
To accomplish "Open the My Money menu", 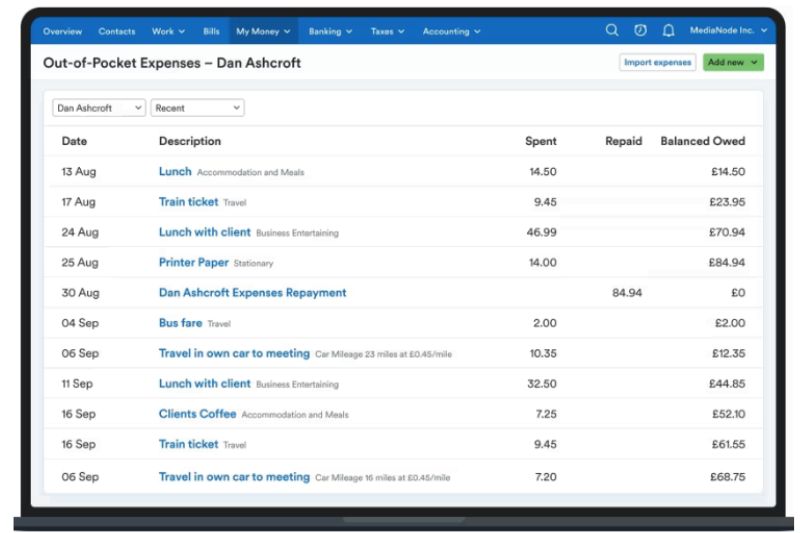I will coord(263,31).
